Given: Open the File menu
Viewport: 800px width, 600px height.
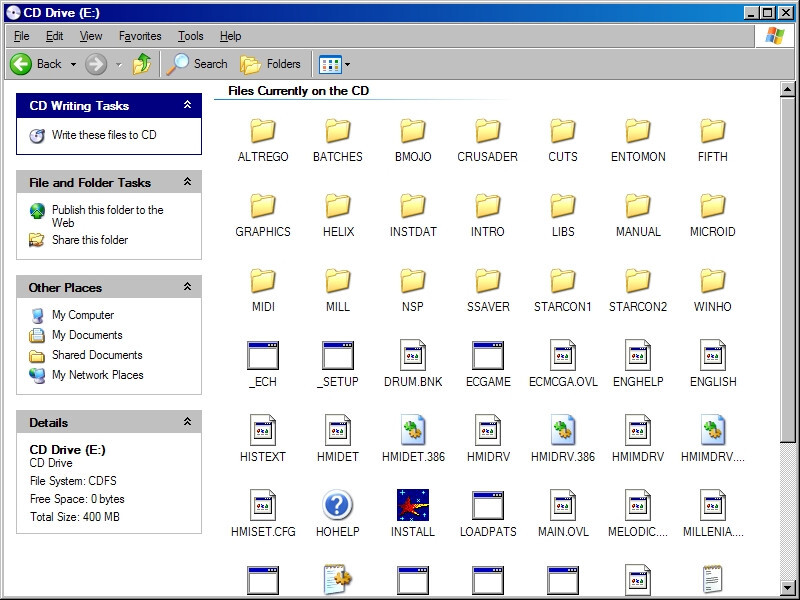Looking at the screenshot, I should coord(21,36).
